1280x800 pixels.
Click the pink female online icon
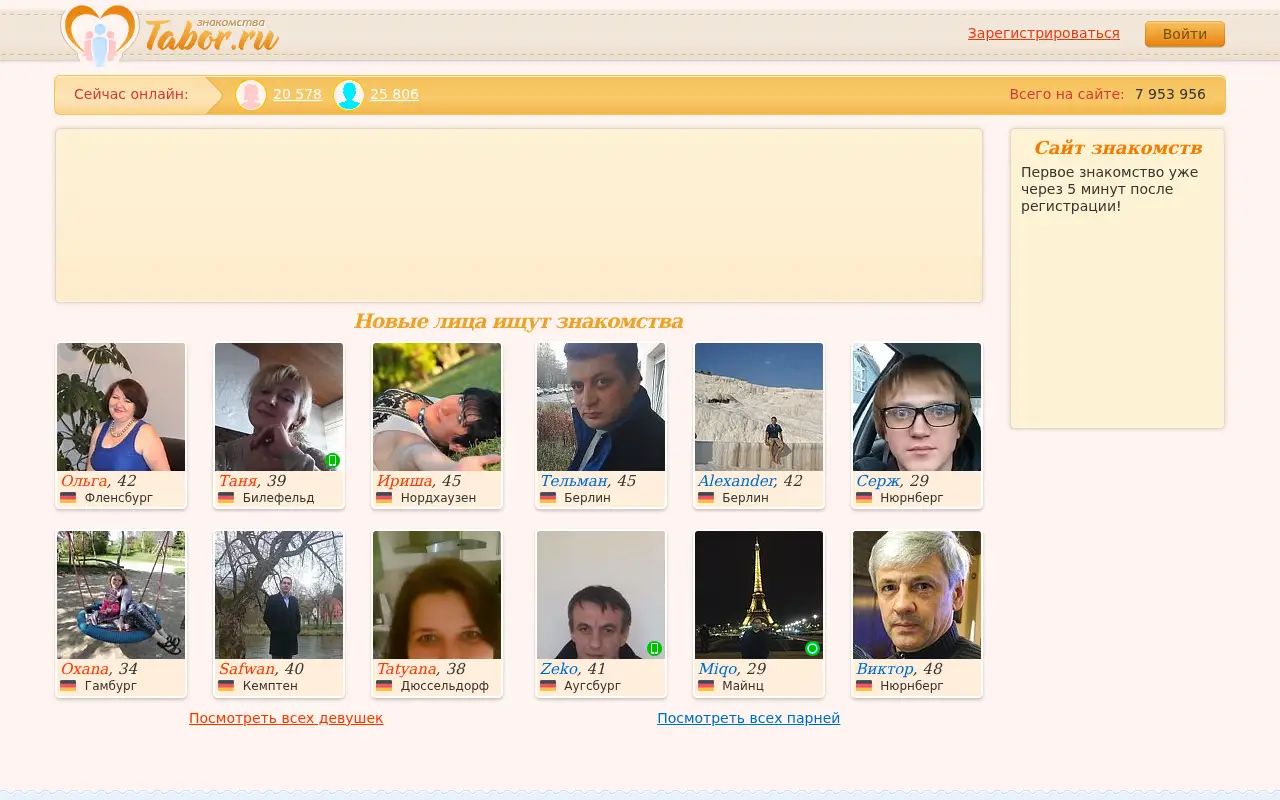(251, 95)
